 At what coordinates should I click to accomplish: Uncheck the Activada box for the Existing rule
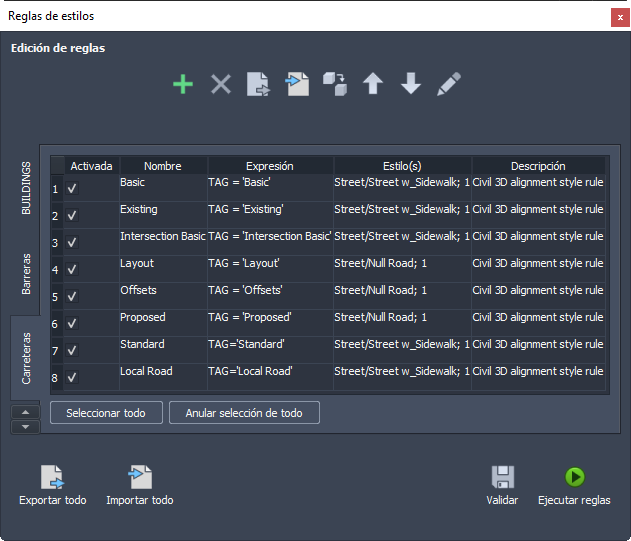(x=72, y=215)
